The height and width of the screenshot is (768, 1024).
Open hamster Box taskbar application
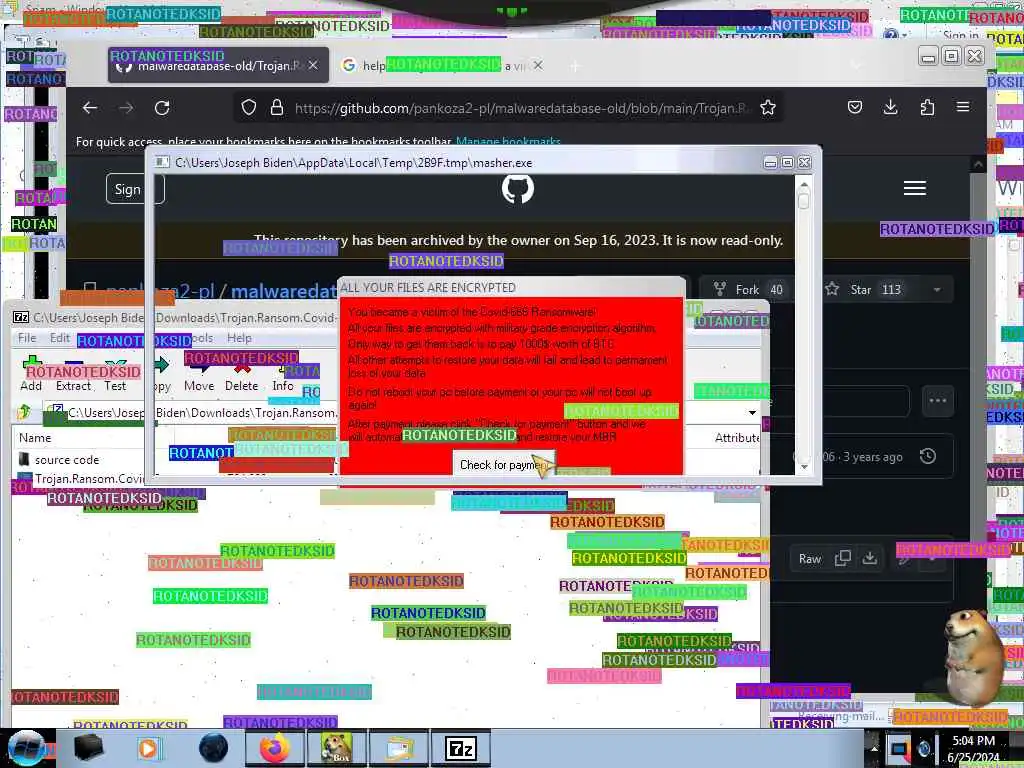336,748
